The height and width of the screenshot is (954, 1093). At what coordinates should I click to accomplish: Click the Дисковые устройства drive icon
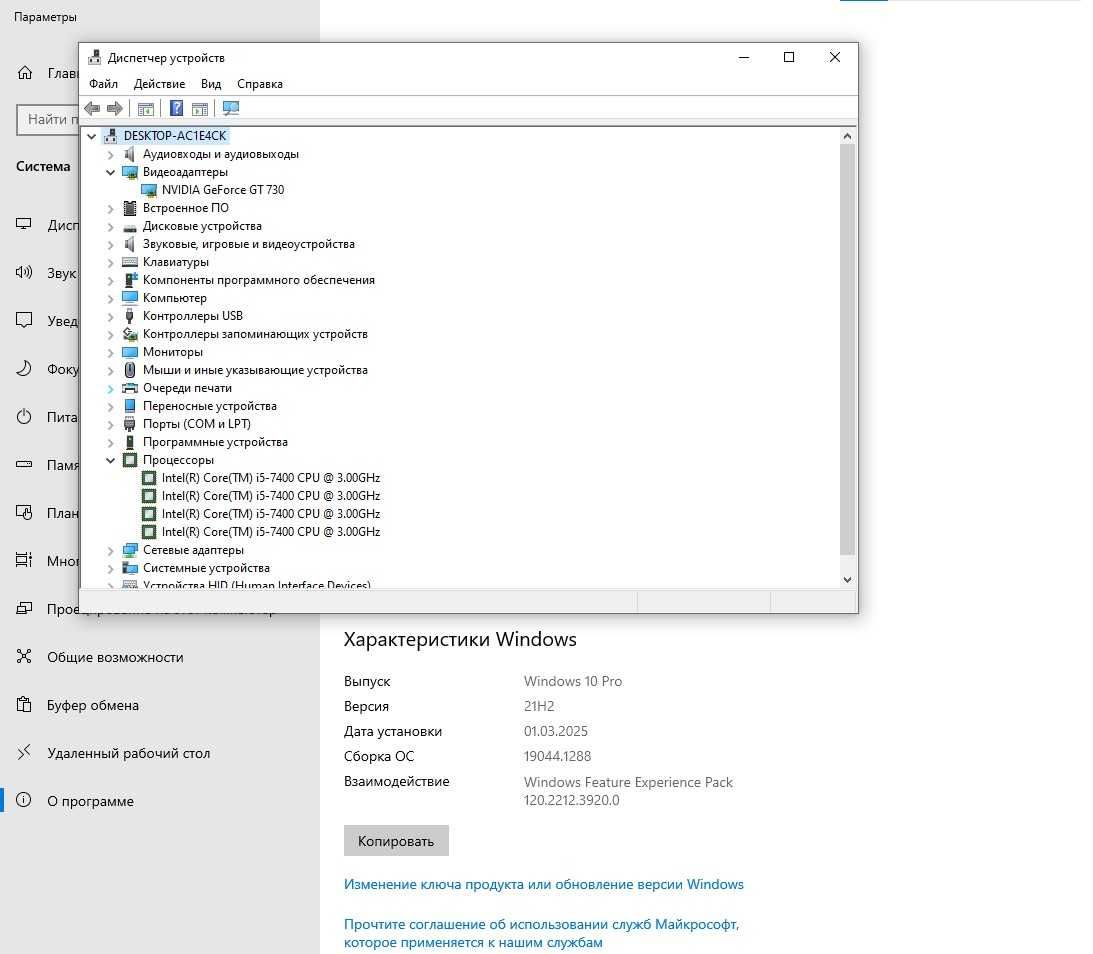coord(130,226)
